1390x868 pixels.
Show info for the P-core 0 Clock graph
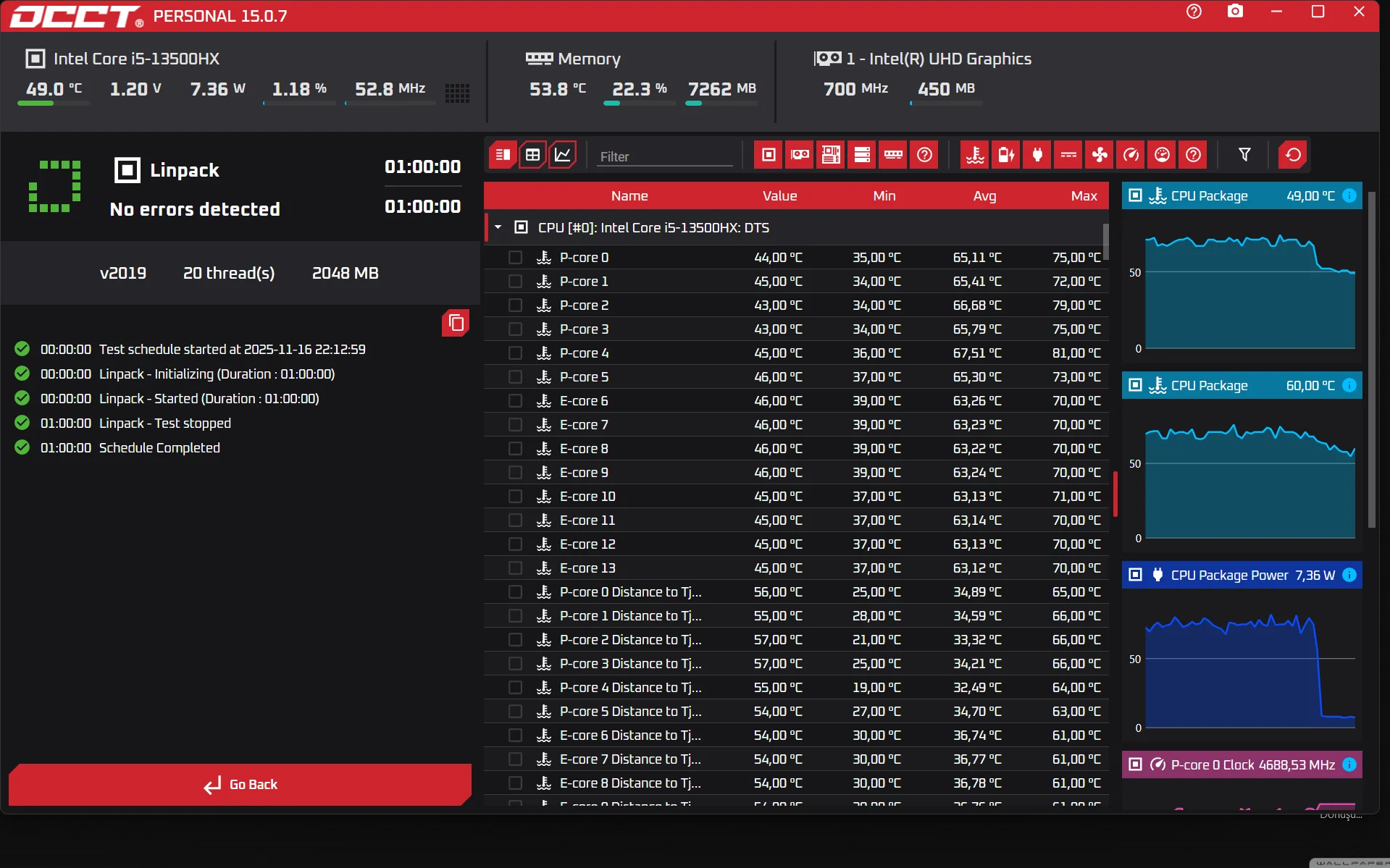(x=1349, y=764)
